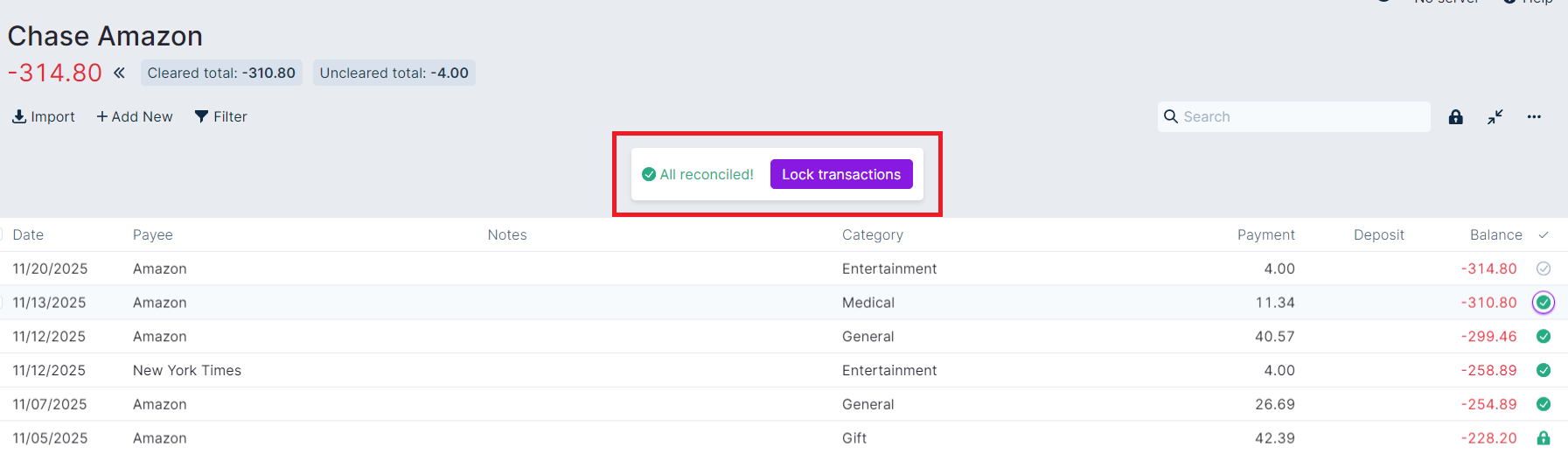Click cleared icon on 11/07/2025 Amazon row
Image resolution: width=1568 pixels, height=454 pixels.
pos(1544,404)
